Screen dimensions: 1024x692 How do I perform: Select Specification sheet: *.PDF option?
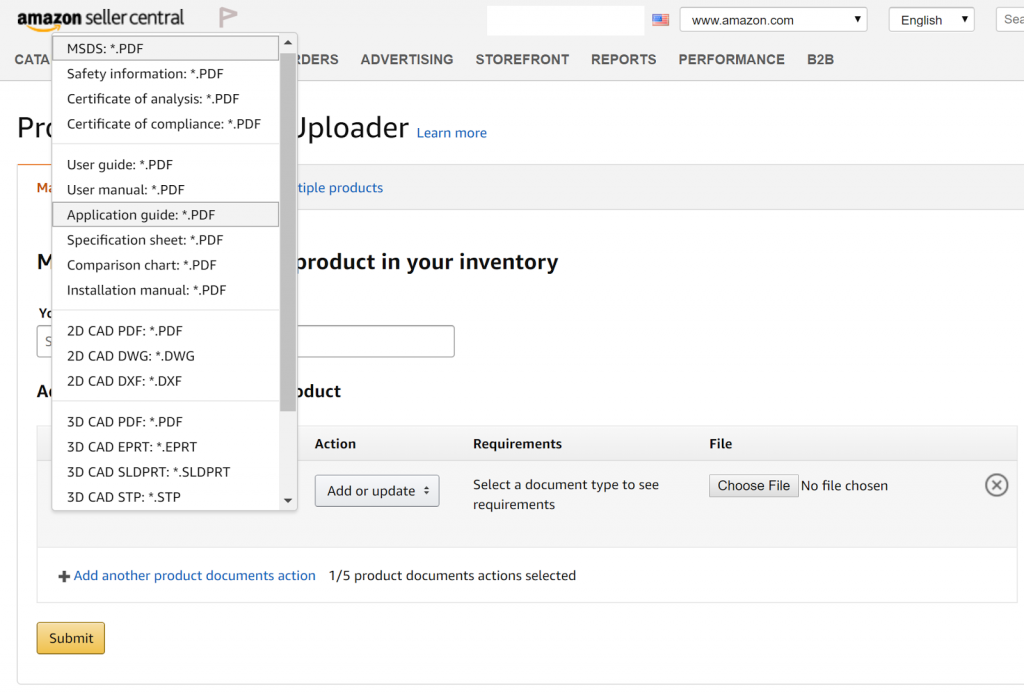(165, 240)
